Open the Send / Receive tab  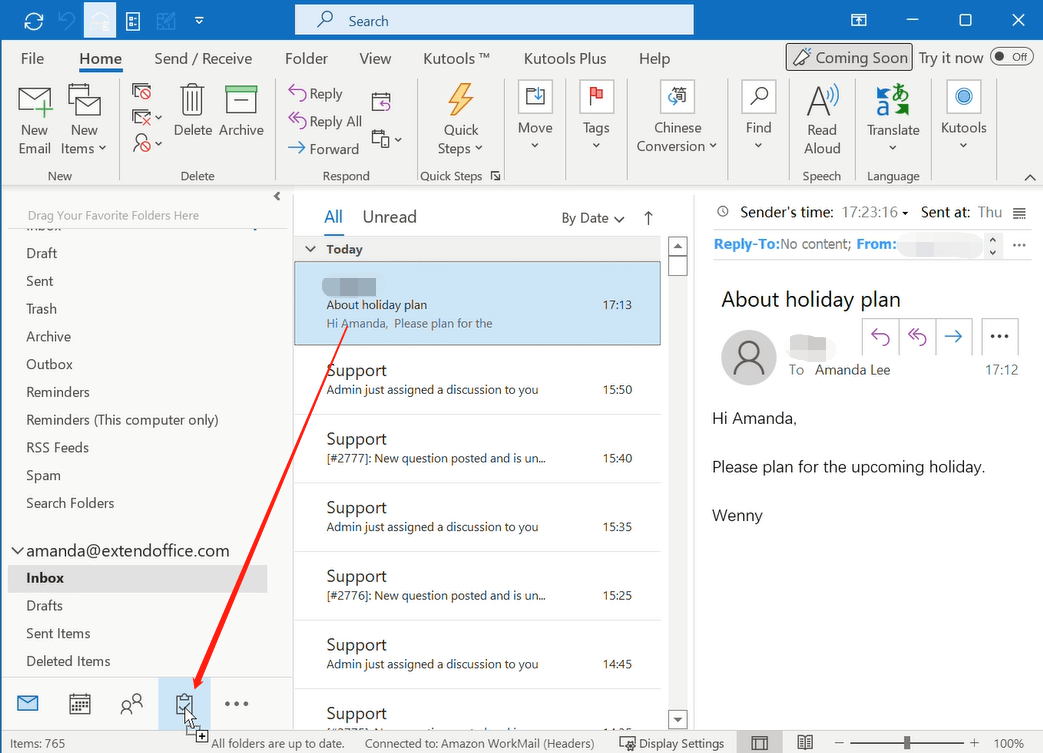[x=203, y=59]
